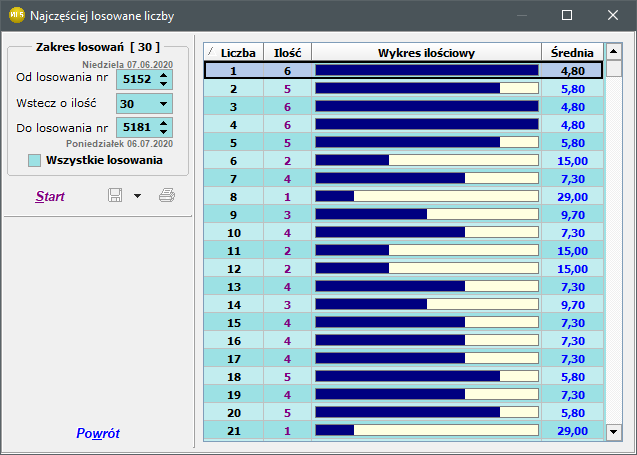Viewport: 637px width, 455px height.
Task: Click the 'Od losowania nr' field 5152
Action: (x=137, y=79)
